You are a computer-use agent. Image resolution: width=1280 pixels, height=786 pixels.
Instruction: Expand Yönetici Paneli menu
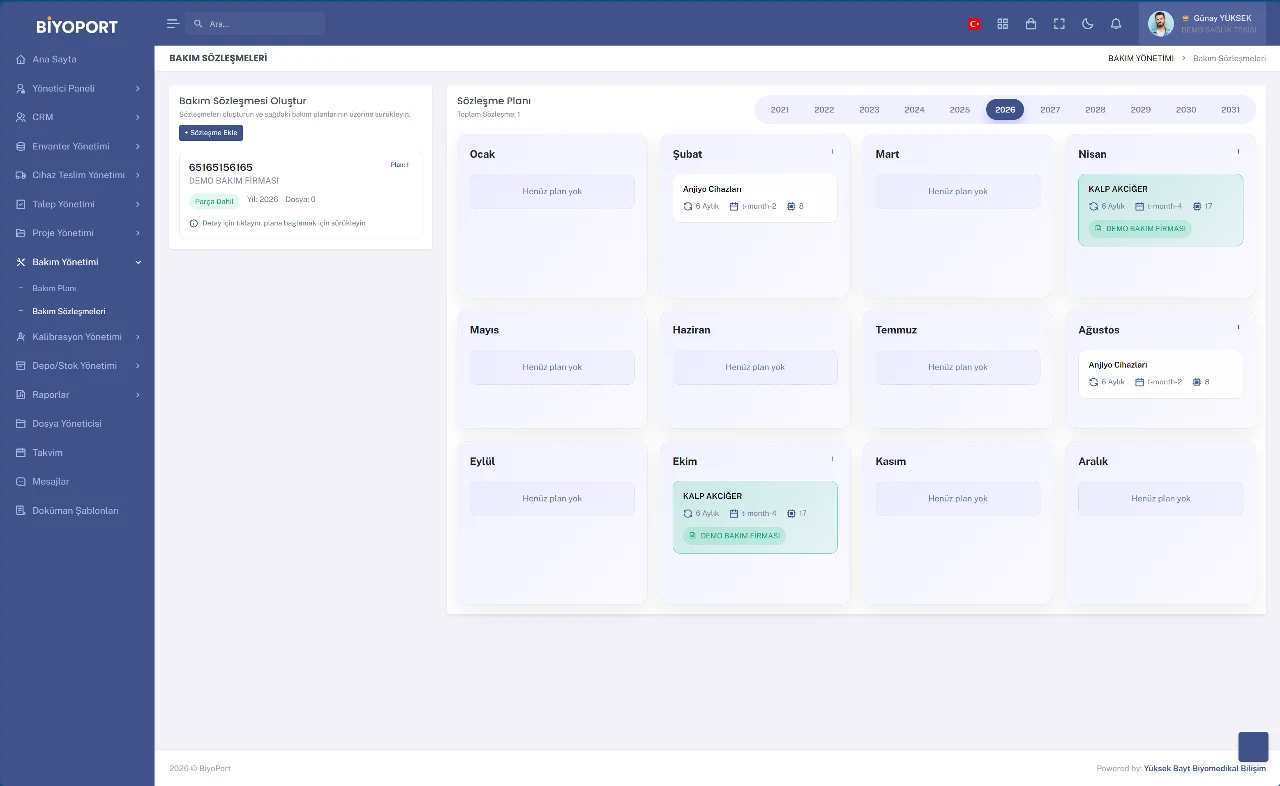[77, 88]
